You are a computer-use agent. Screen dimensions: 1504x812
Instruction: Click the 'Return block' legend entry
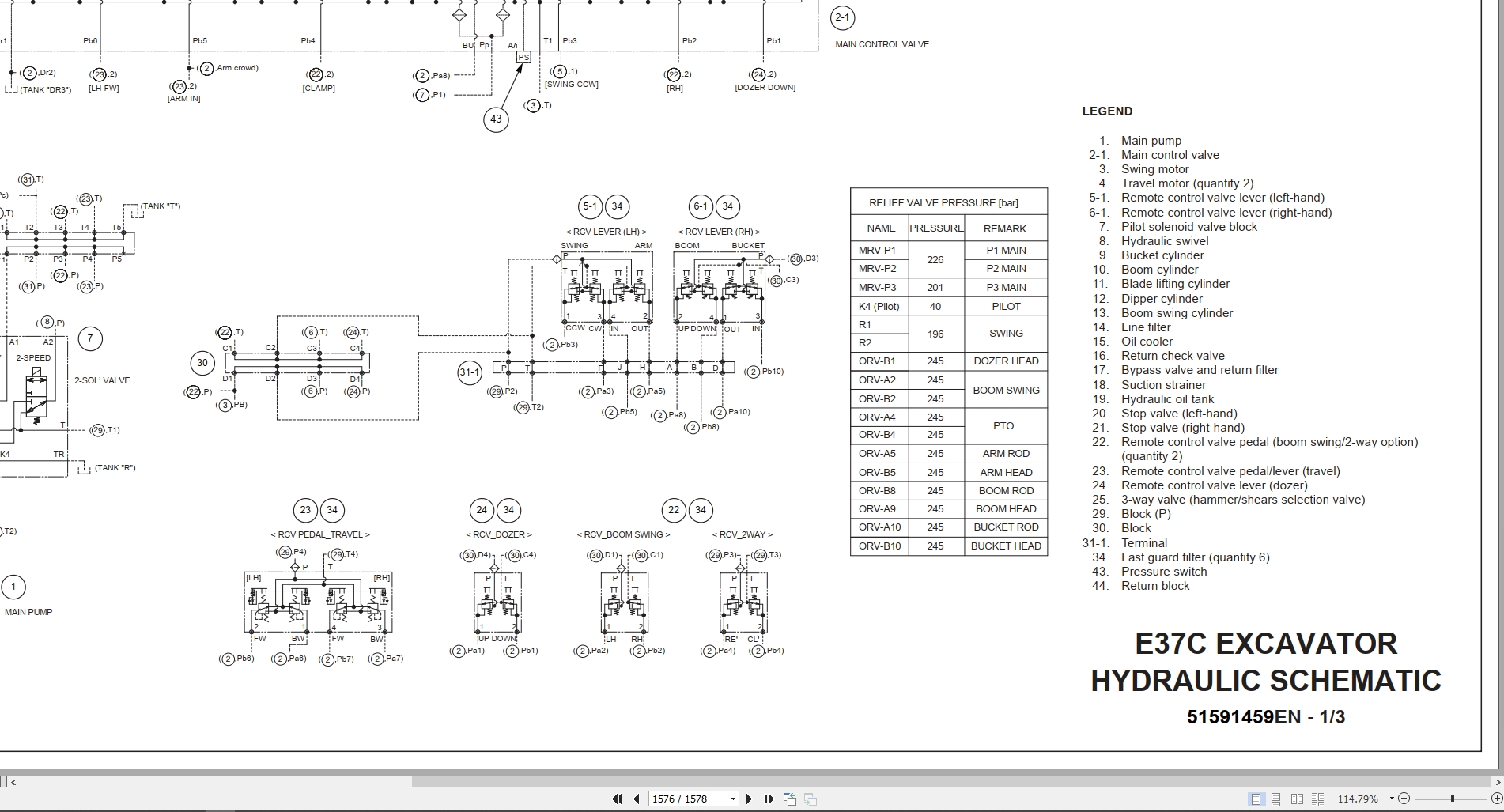1155,586
